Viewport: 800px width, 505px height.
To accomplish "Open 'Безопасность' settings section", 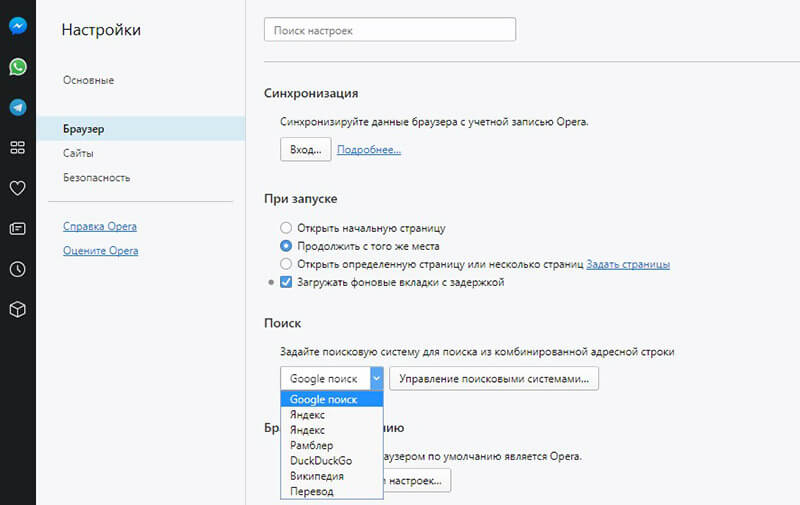I will (x=96, y=178).
